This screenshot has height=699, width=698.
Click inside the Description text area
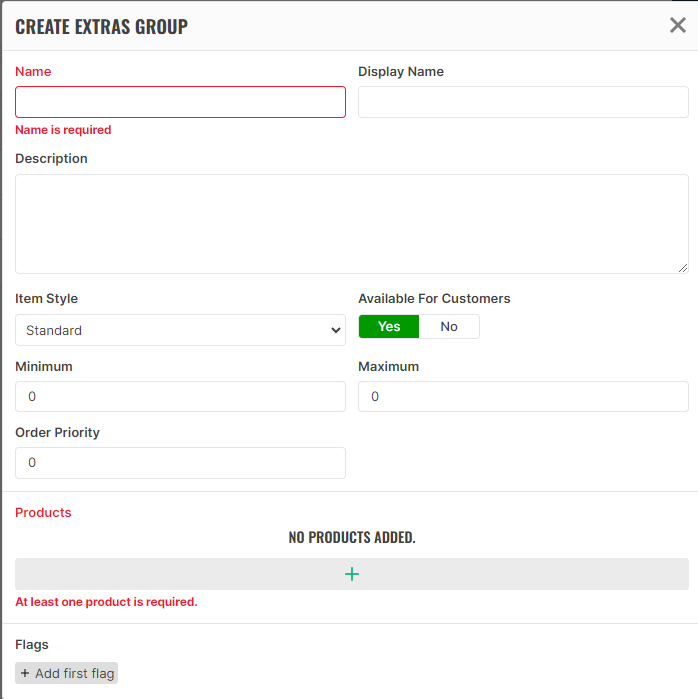tap(351, 223)
